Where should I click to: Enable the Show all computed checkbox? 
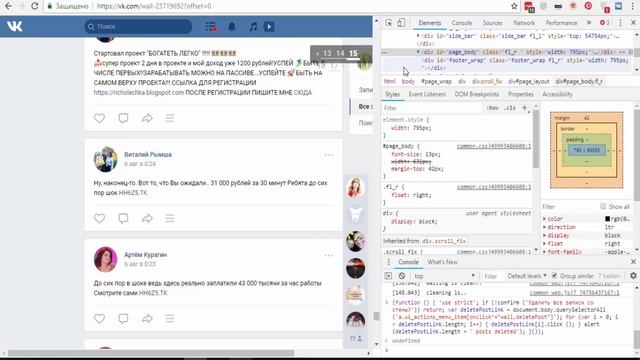click(603, 207)
